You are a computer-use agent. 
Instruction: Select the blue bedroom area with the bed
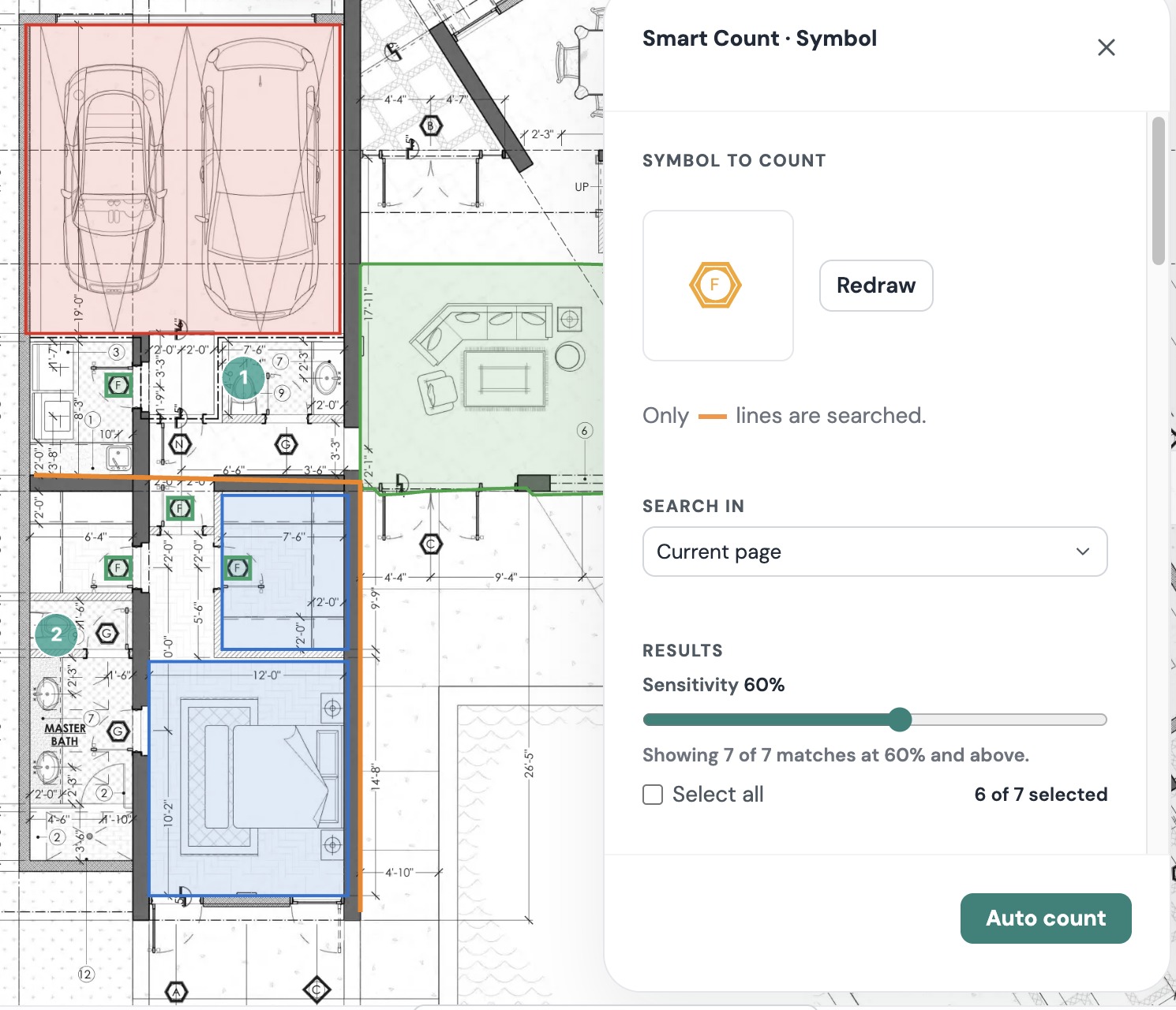[248, 779]
